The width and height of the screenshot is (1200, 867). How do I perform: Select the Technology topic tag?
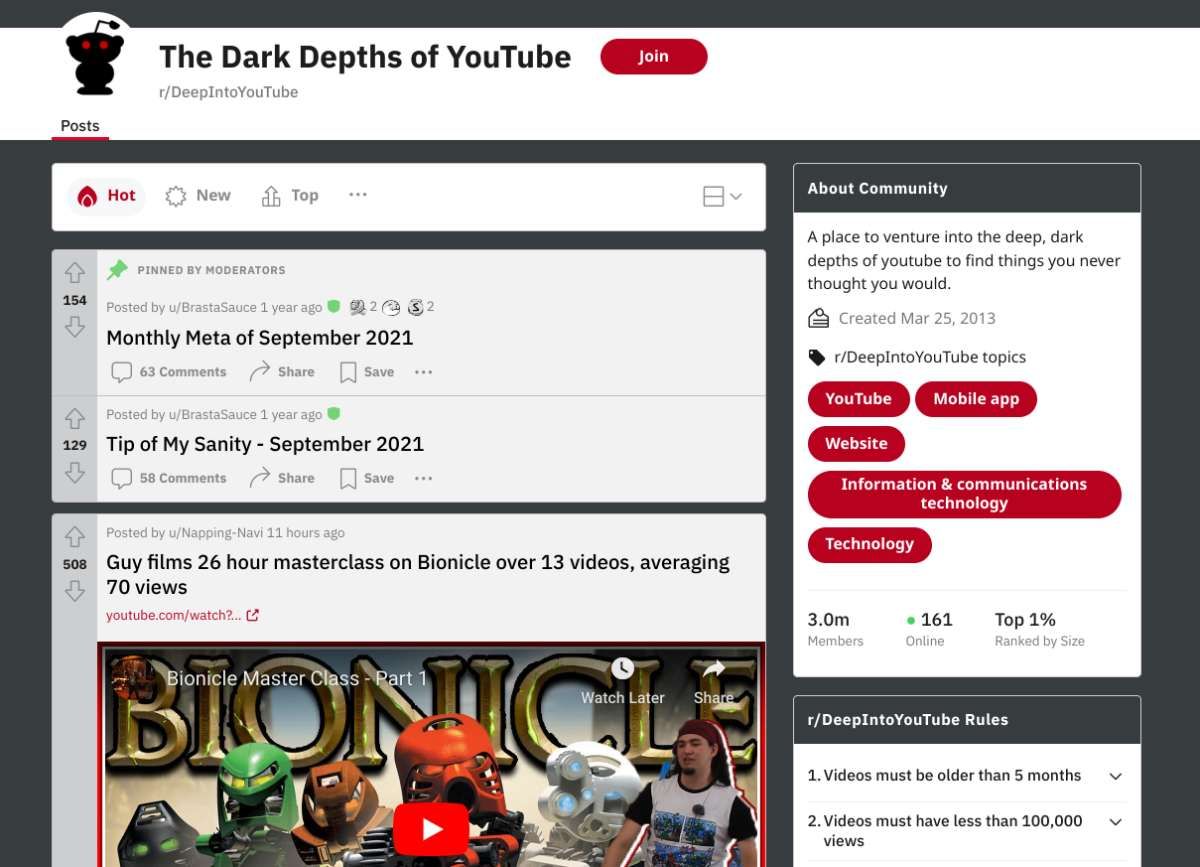pos(869,544)
